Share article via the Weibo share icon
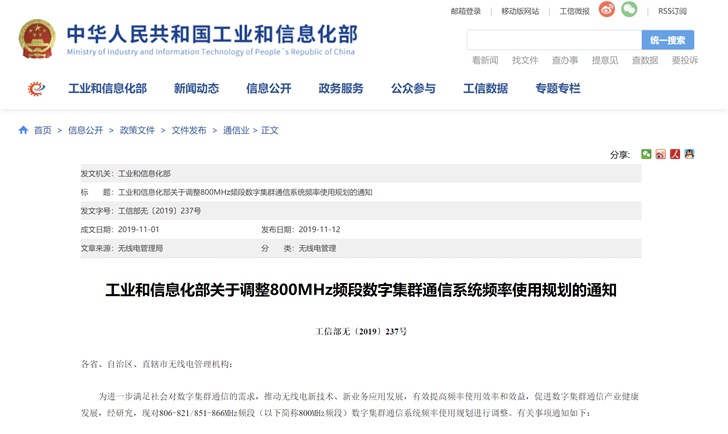This screenshot has height=434, width=728. 661,154
